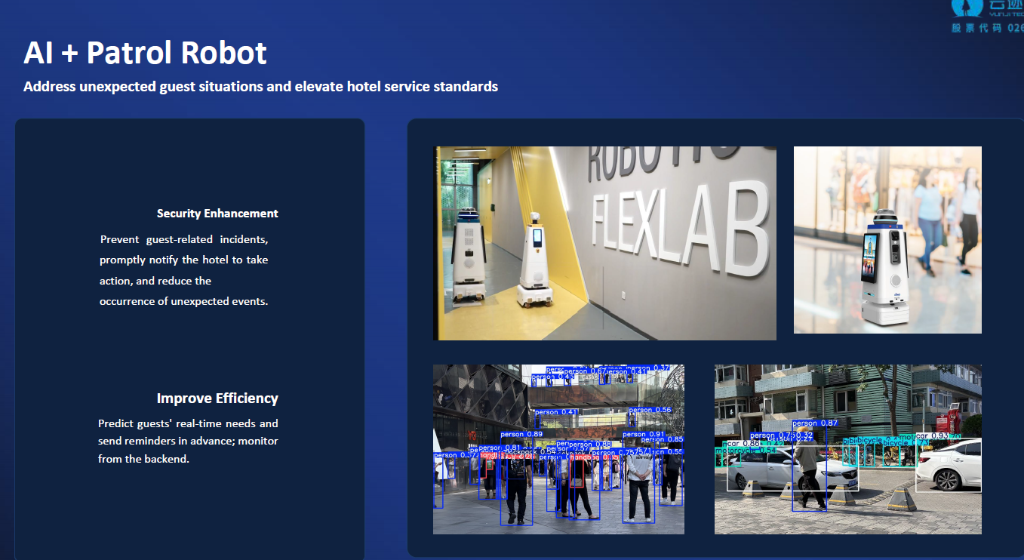This screenshot has height=560, width=1024.
Task: Select the 'AI + Patrol Robot' slide title
Action: 145,53
